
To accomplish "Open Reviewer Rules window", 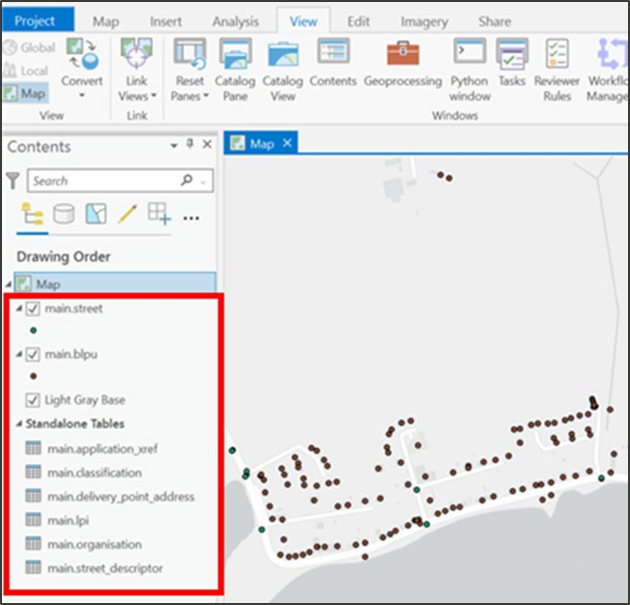I will click(557, 70).
